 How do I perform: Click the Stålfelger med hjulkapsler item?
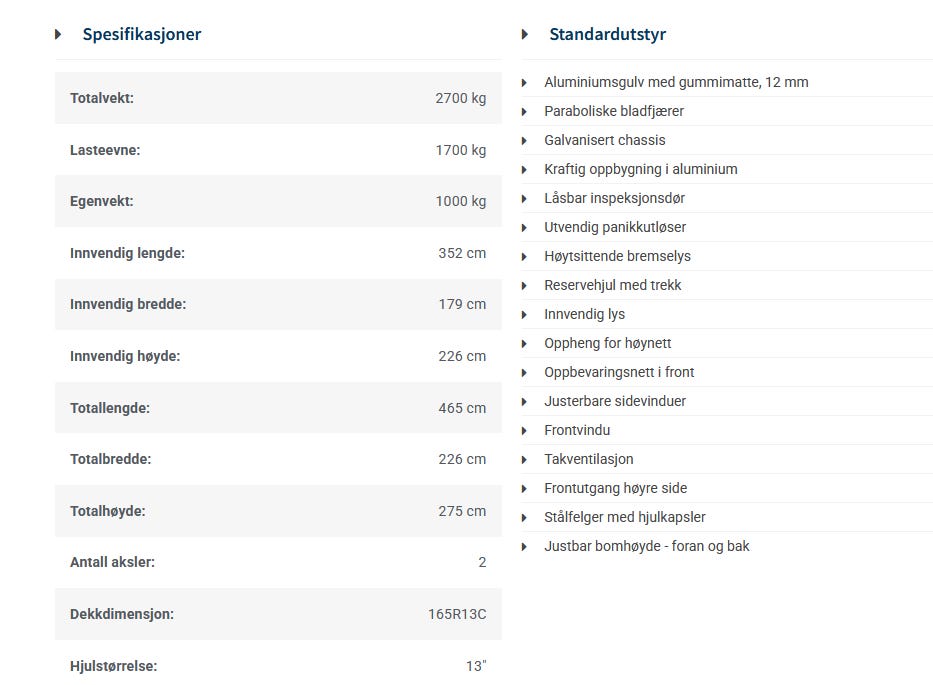[x=624, y=518]
